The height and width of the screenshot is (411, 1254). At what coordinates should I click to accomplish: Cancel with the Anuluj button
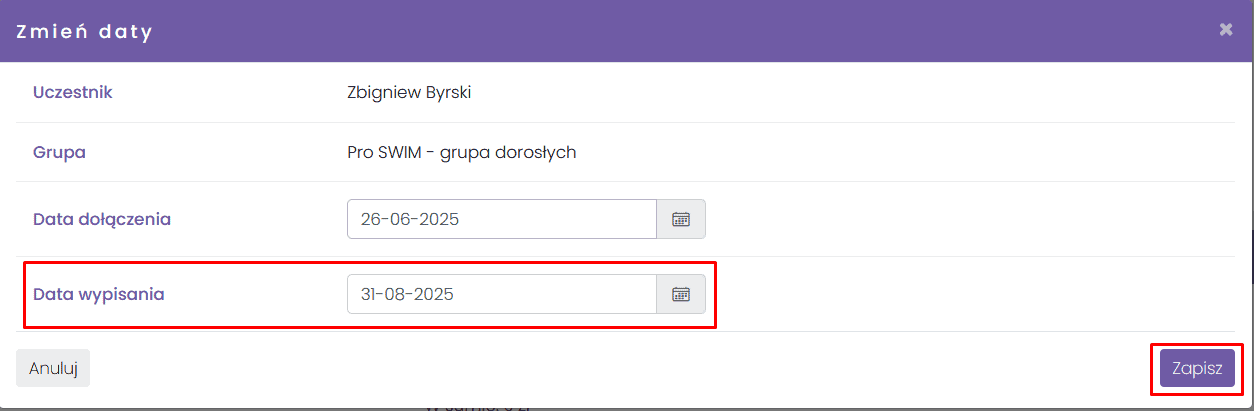tap(53, 367)
